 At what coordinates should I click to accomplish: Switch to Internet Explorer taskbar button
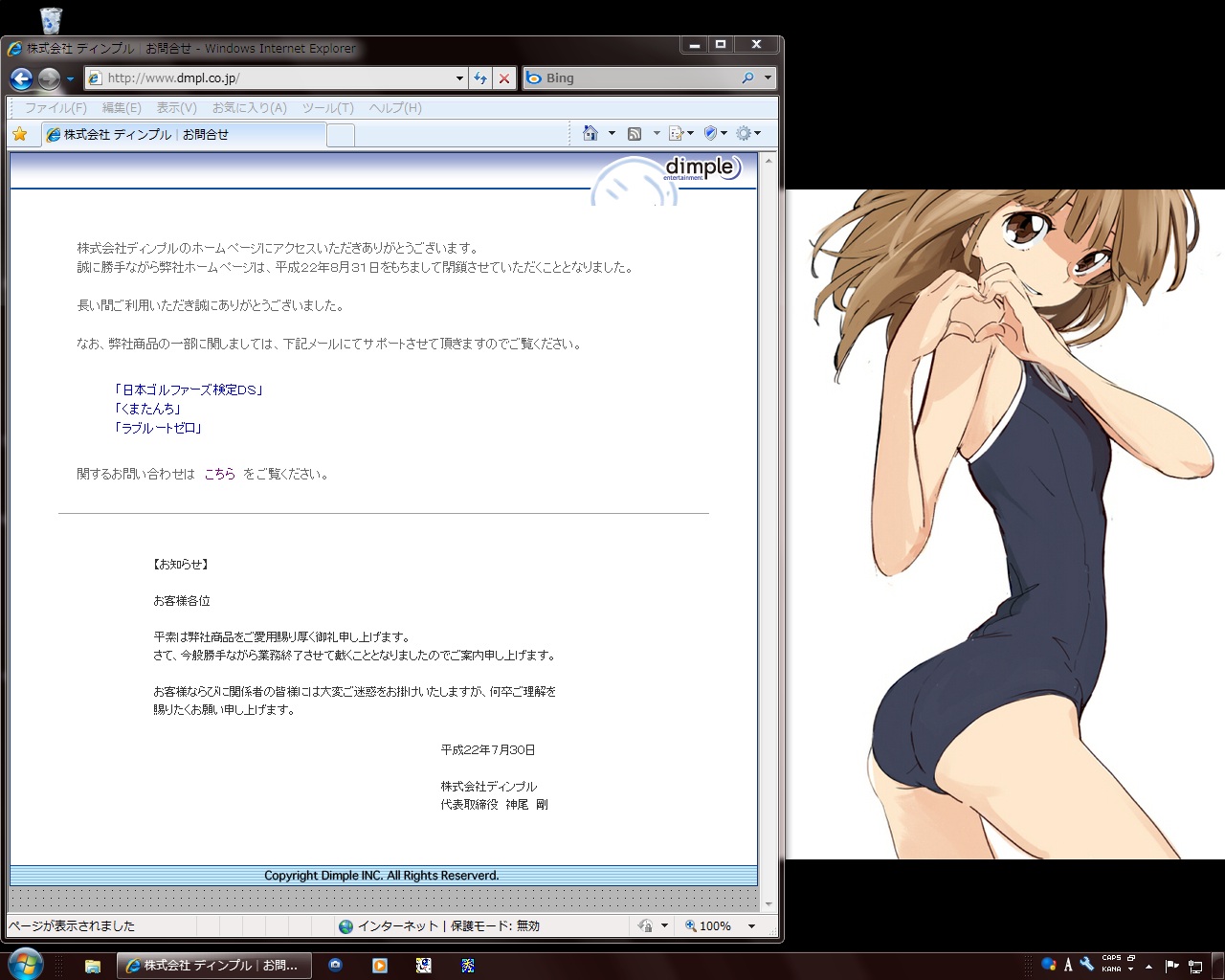coord(213,966)
